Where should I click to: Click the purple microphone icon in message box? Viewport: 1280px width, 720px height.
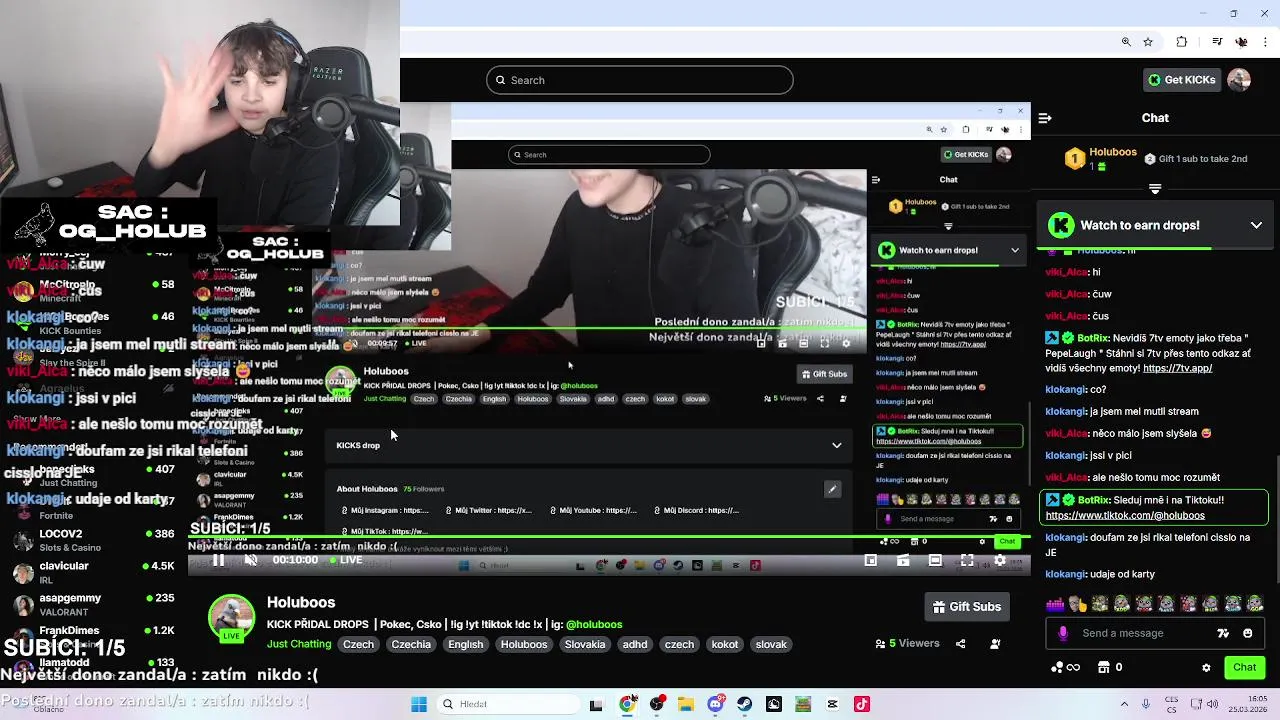pos(1062,633)
